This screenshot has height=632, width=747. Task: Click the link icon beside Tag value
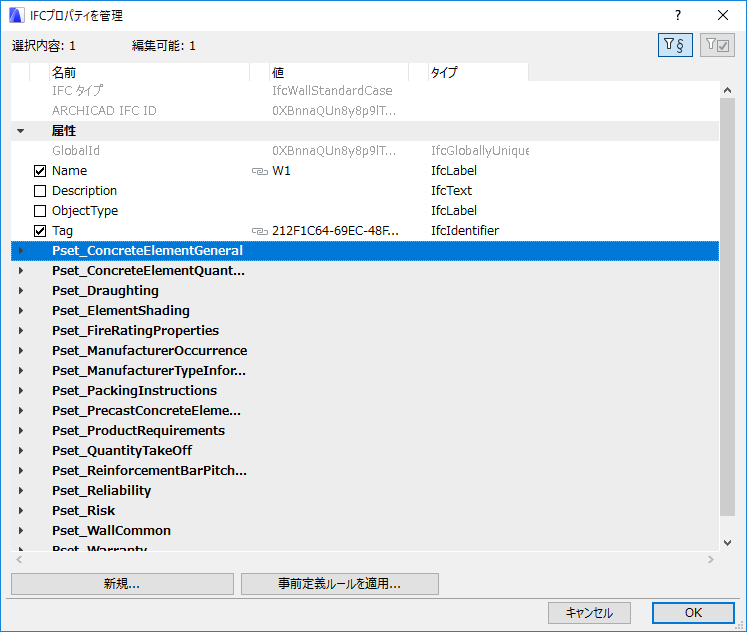(260, 231)
